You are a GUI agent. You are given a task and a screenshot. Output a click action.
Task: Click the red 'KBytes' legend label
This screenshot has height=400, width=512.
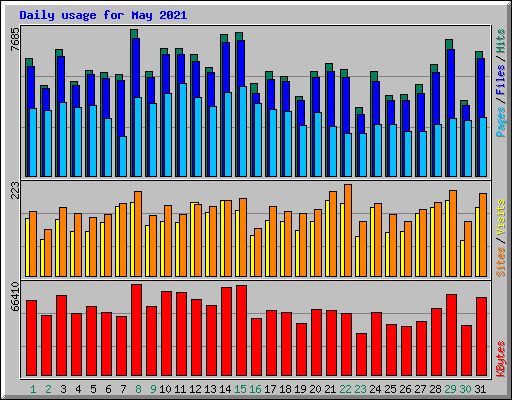click(500, 359)
